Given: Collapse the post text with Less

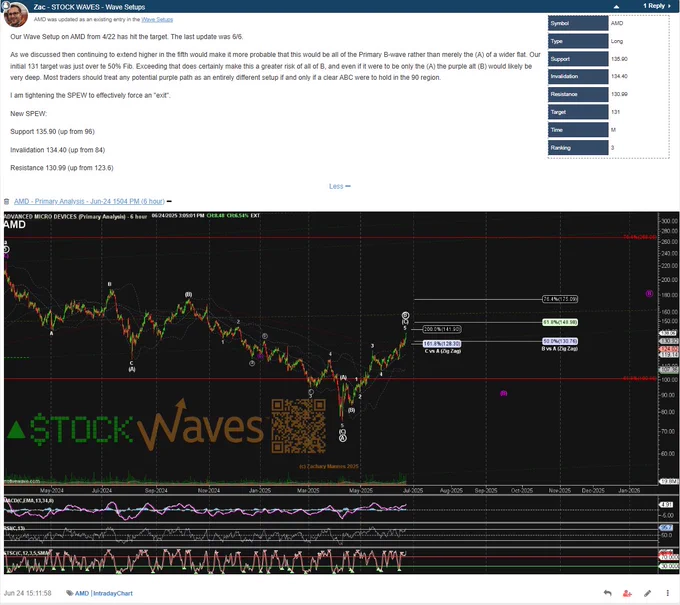Looking at the screenshot, I should coord(340,186).
